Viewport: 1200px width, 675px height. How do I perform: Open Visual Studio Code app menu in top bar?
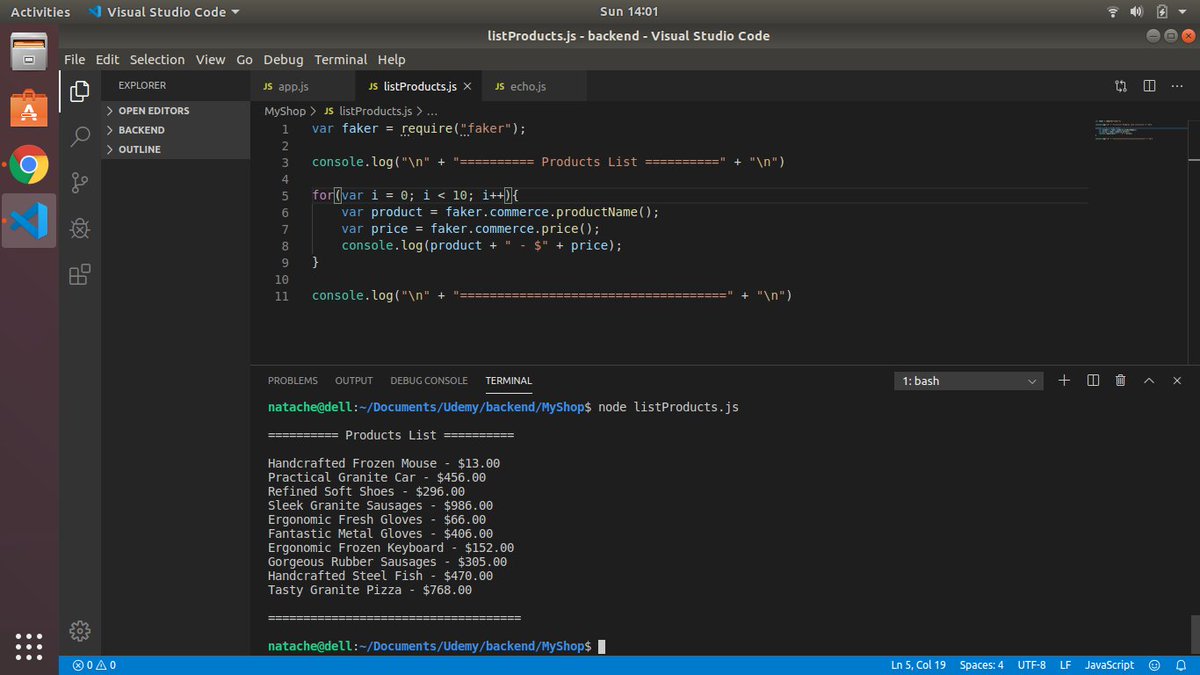point(164,12)
